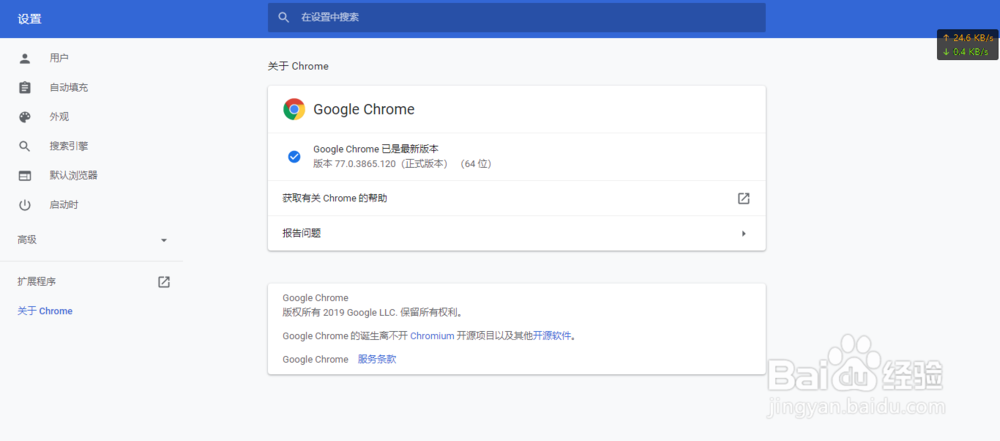
Task: Click the 外观 palette icon
Action: (25, 117)
